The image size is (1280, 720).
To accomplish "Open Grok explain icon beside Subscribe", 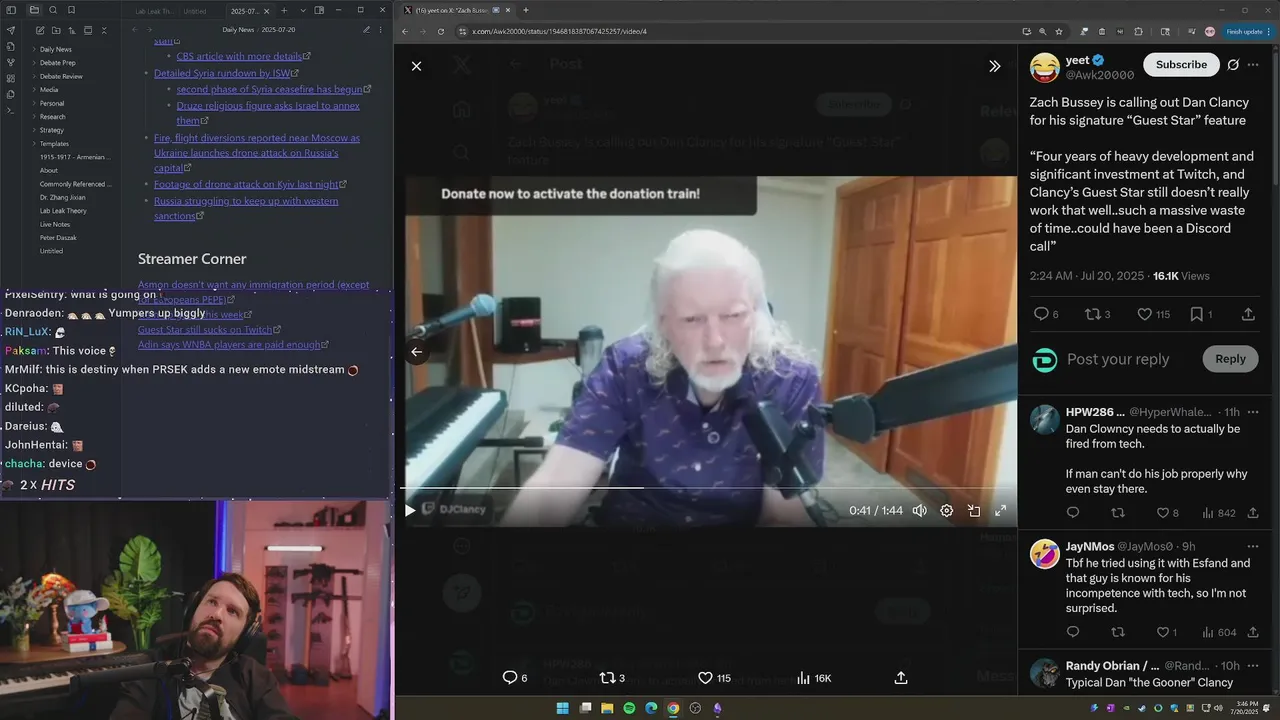I will click(x=1233, y=65).
